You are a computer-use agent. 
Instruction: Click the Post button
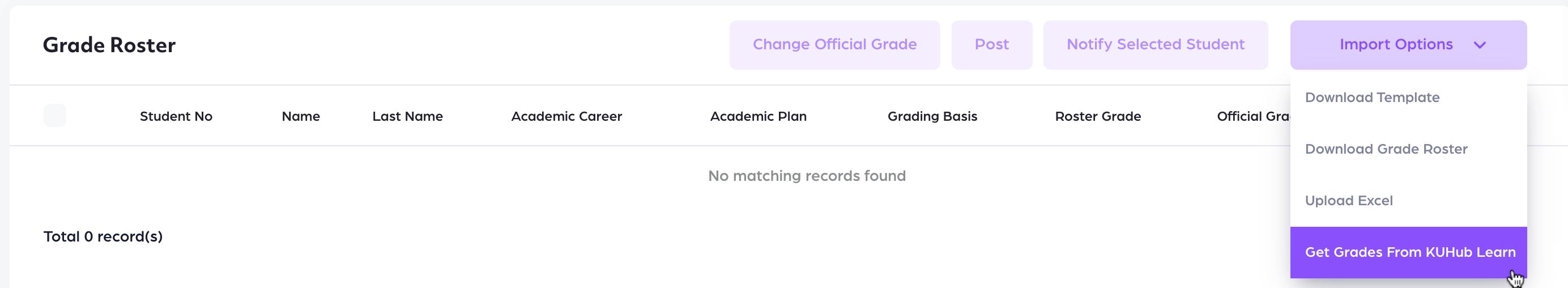991,44
